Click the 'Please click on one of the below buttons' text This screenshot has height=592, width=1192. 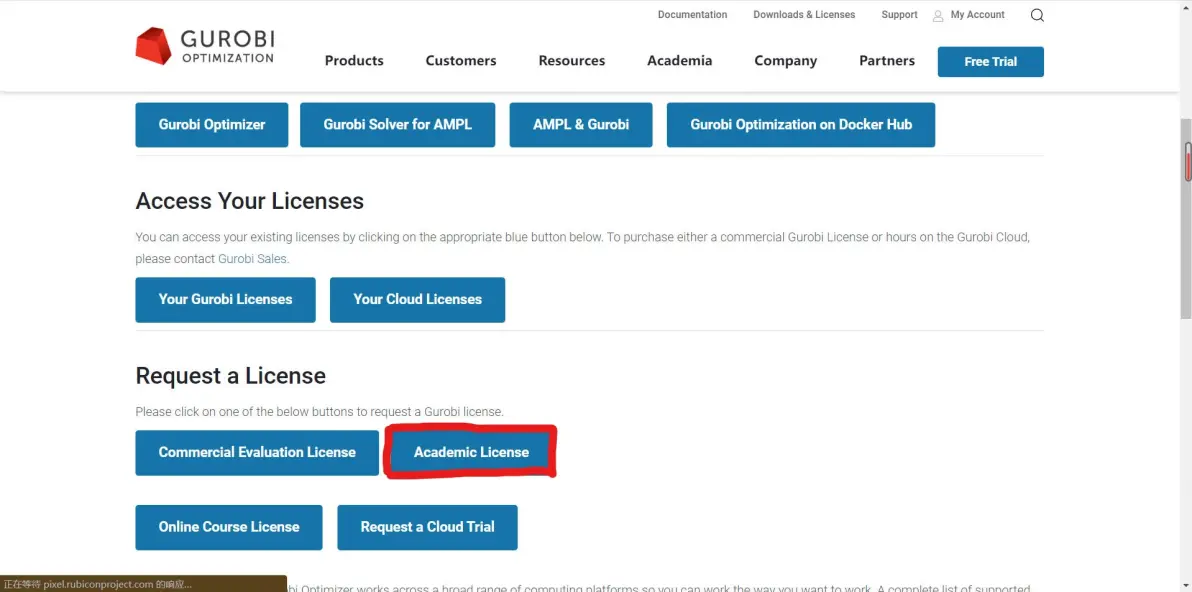pyautogui.click(x=319, y=412)
